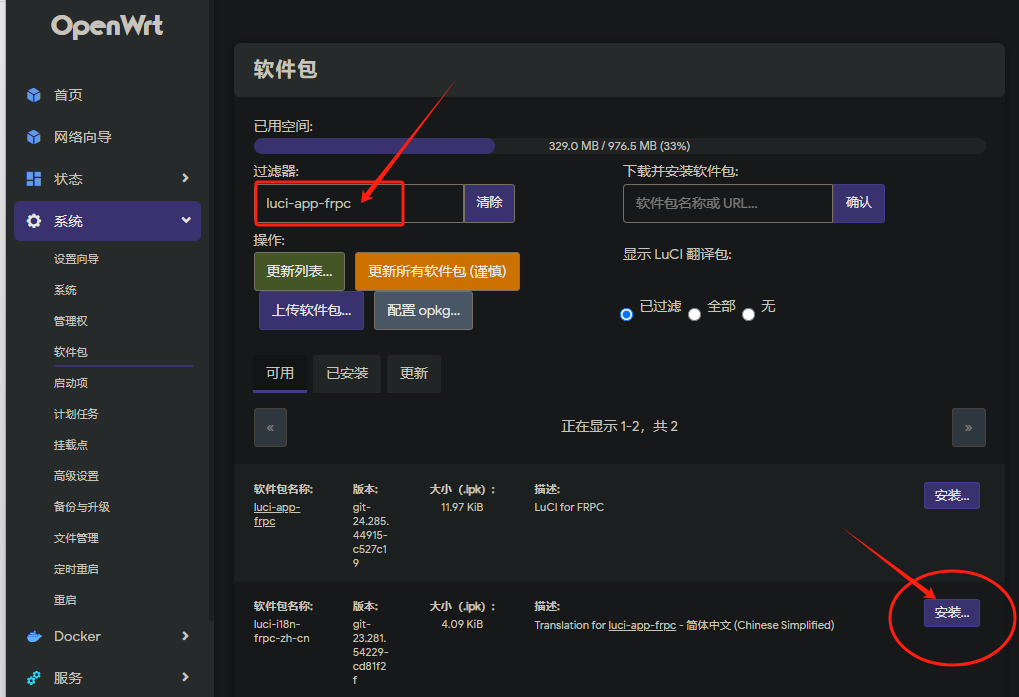The height and width of the screenshot is (697, 1019).
Task: Open 管理权 submenu item
Action: coord(70,321)
